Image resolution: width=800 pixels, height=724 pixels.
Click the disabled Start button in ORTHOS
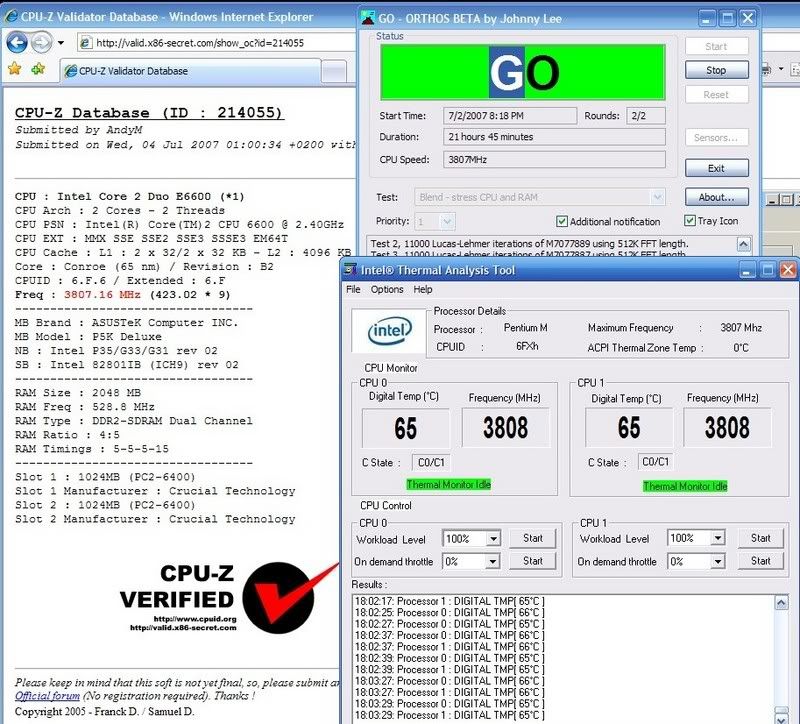pos(716,46)
